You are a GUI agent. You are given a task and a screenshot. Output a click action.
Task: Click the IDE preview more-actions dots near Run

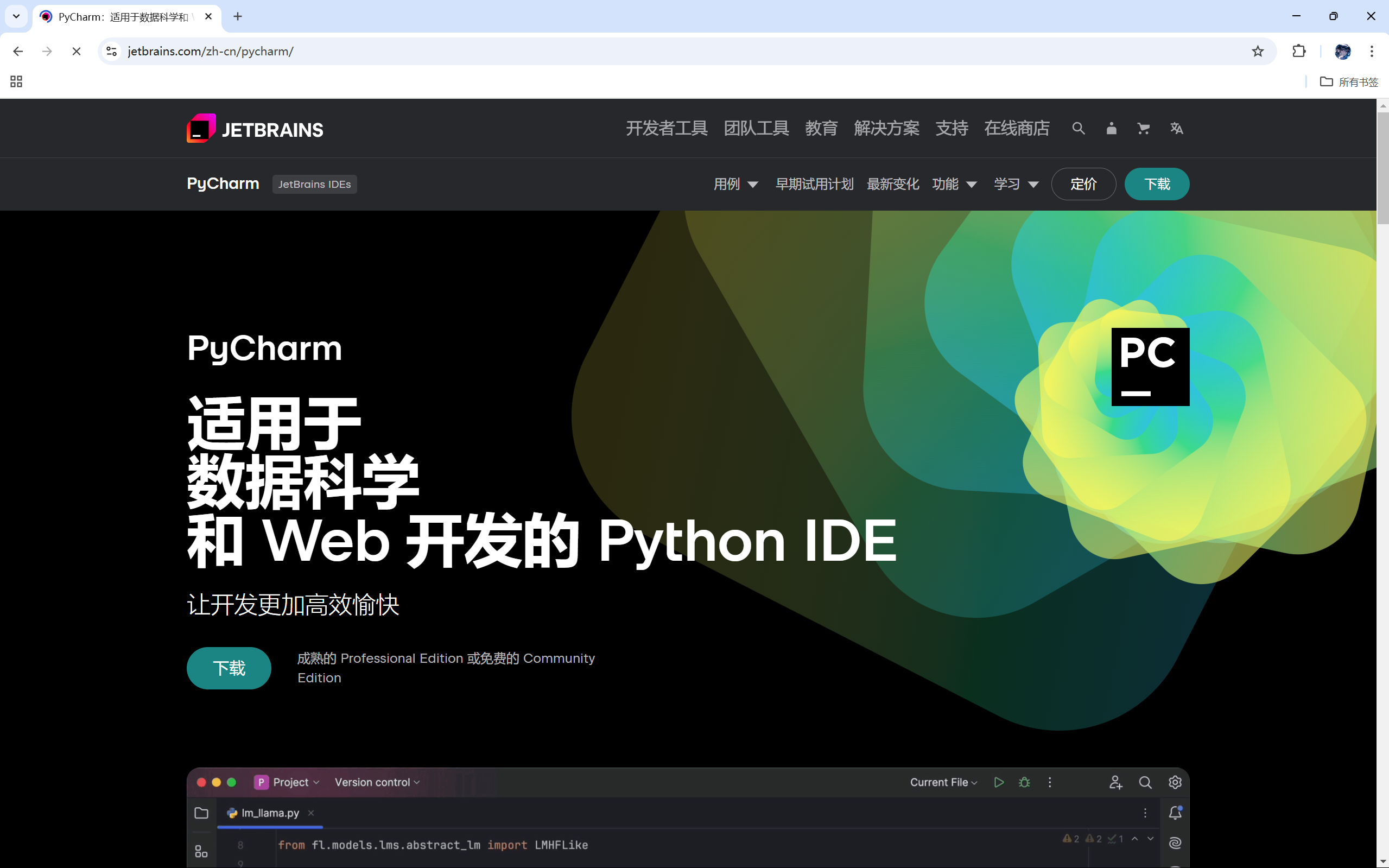[x=1050, y=782]
